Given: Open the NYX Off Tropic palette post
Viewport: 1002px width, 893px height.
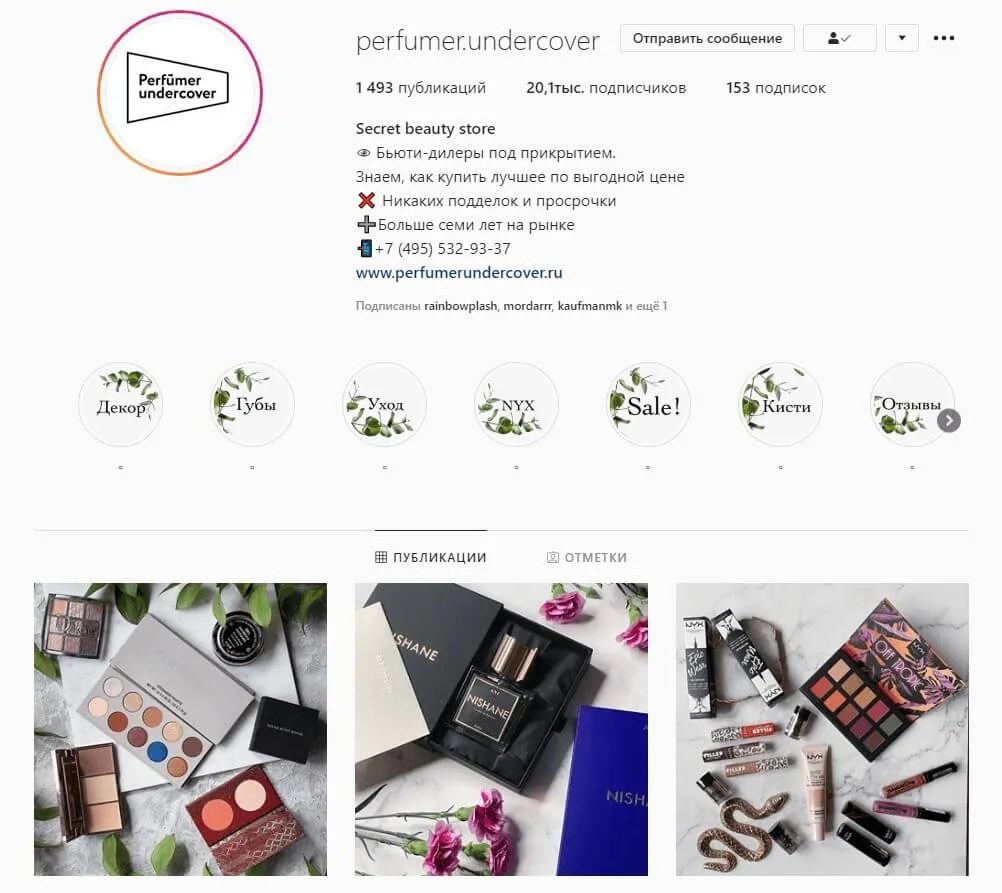Looking at the screenshot, I should (822, 729).
